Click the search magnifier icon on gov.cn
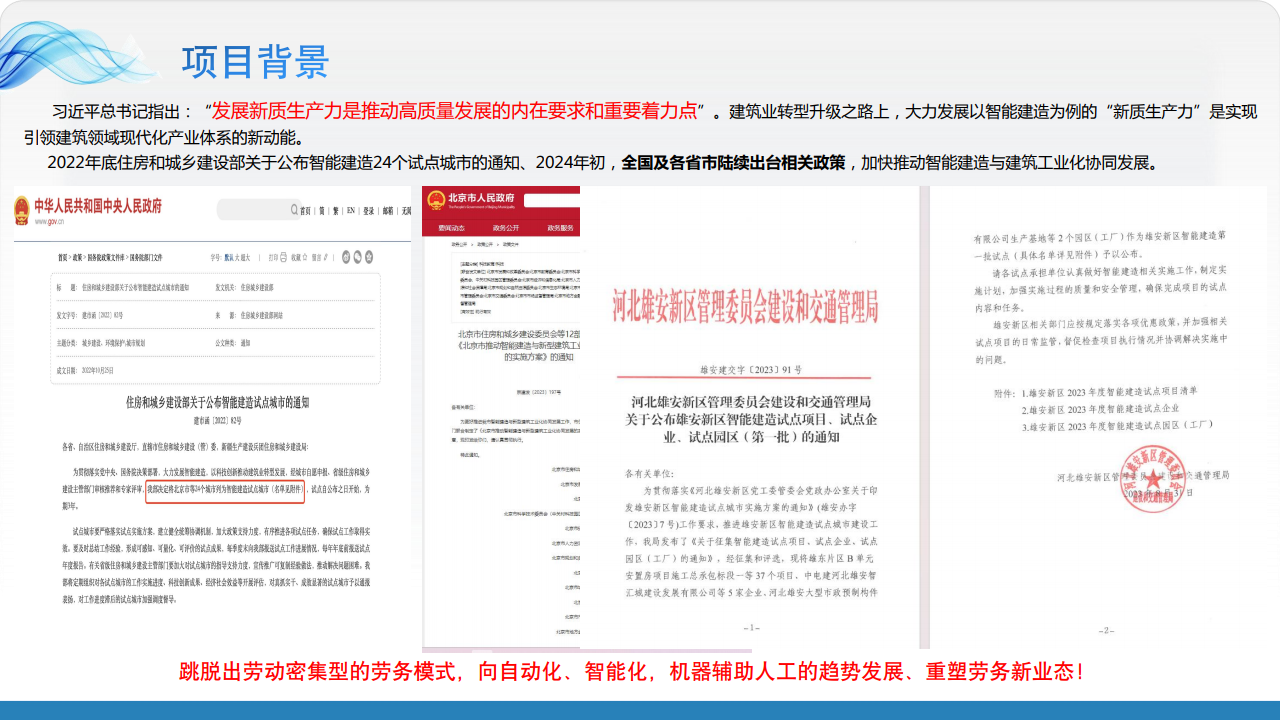 294,211
